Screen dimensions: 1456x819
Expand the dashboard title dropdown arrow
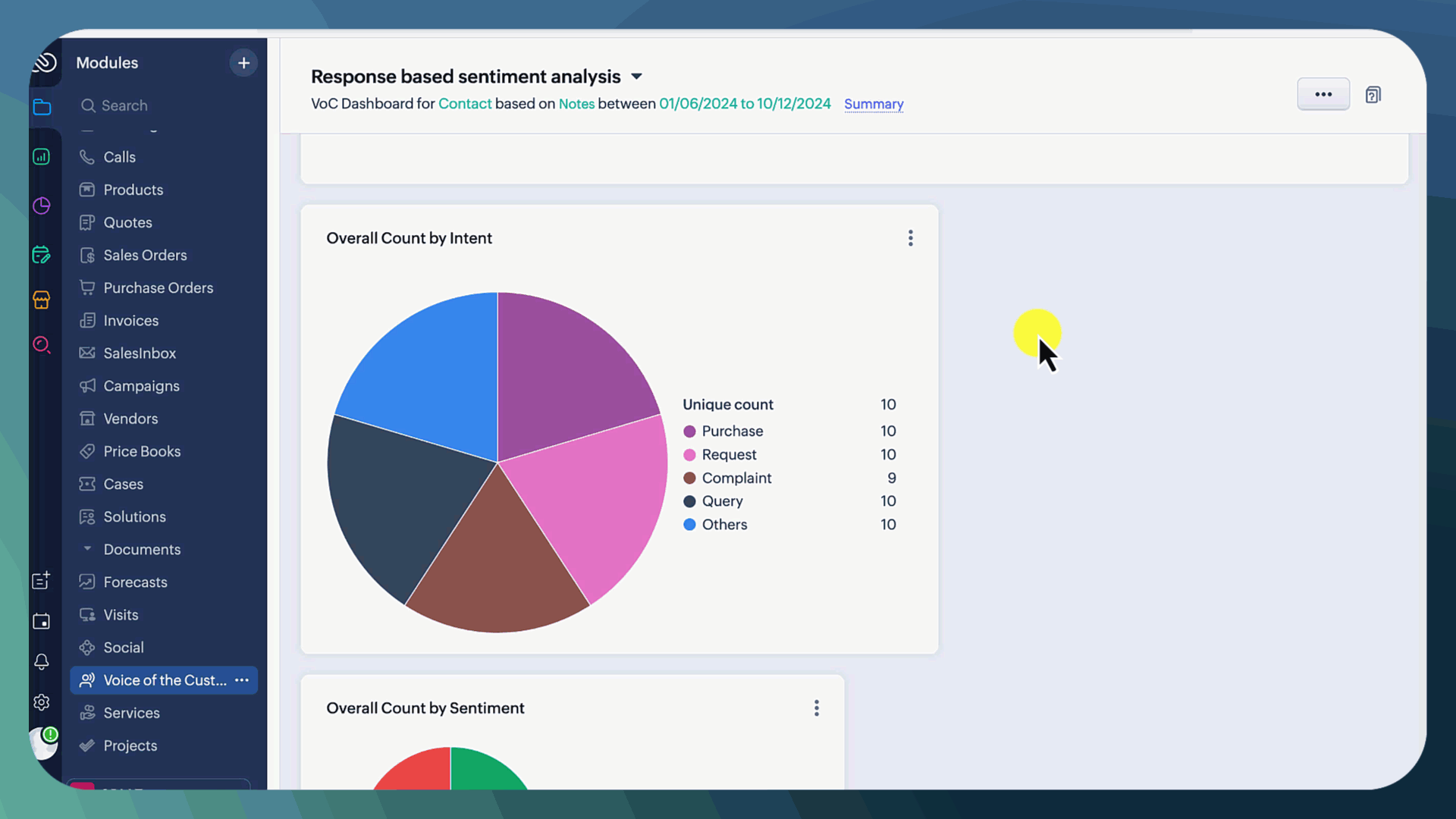coord(637,77)
